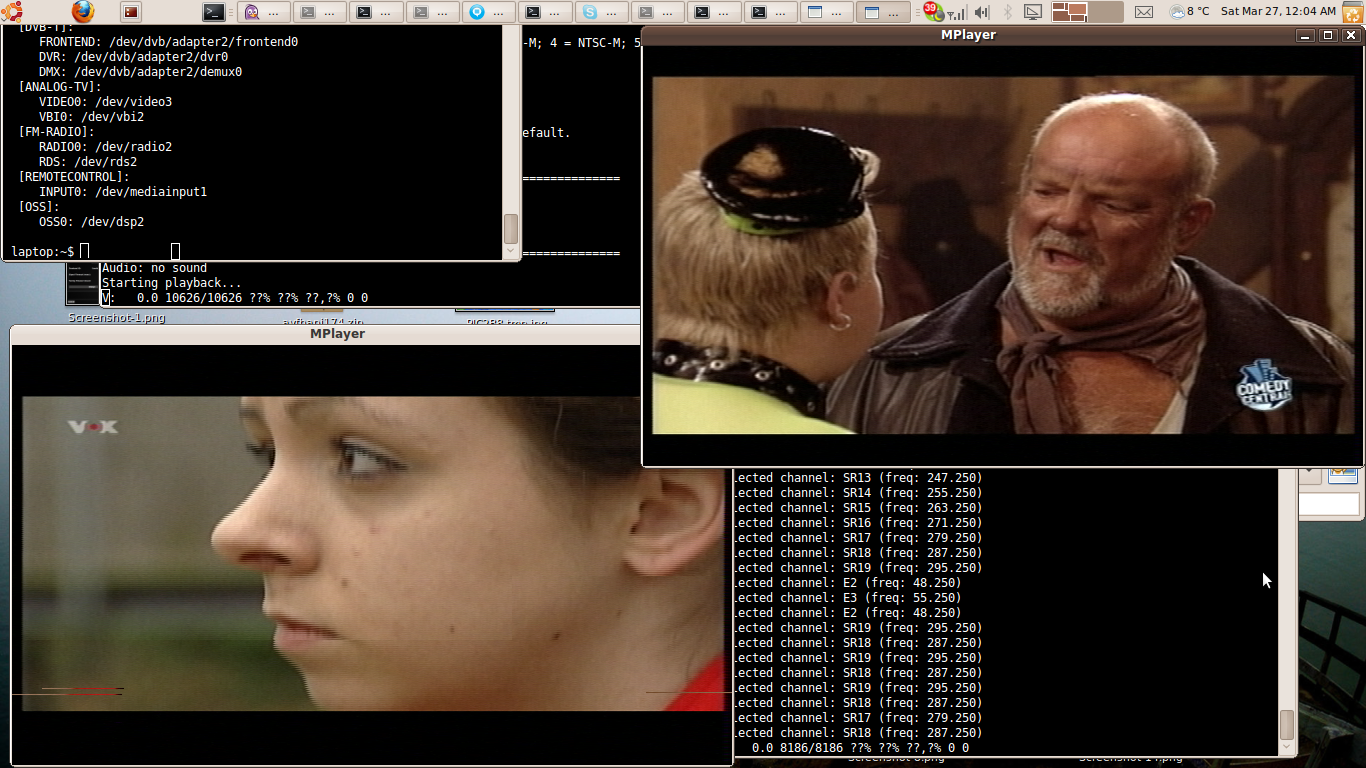
Task: Click the OSS0: /dev/dsp2 line
Action: 91,222
